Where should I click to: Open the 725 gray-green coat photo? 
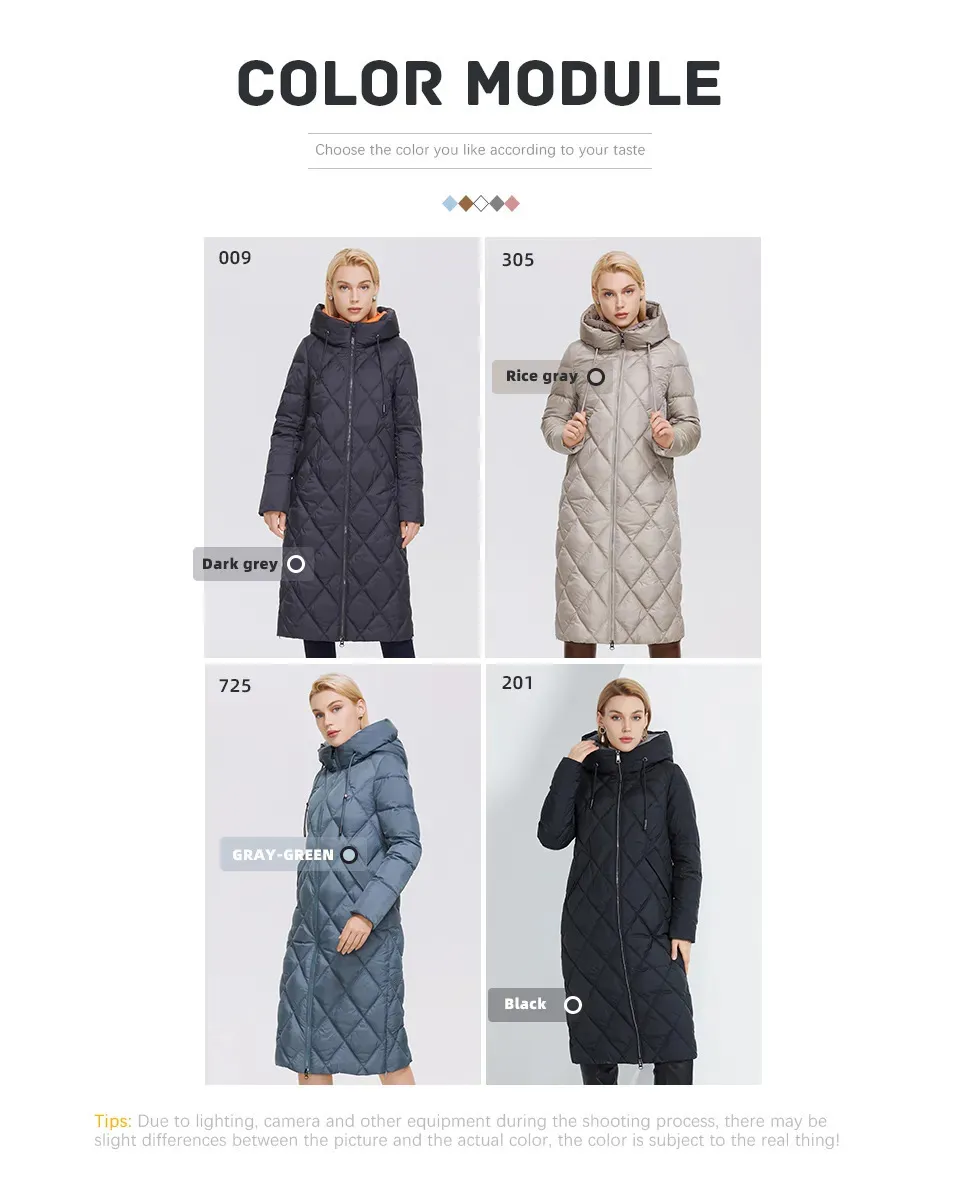343,874
